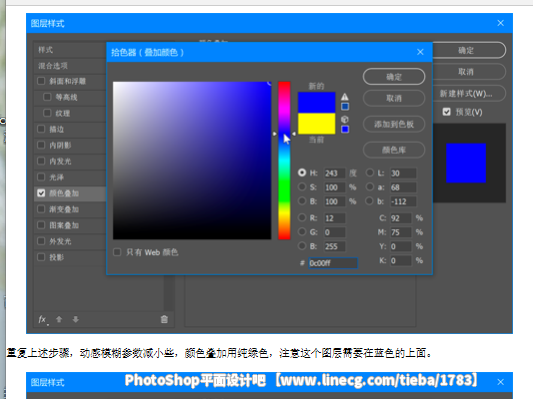Click the out-of-gamut warning triangle icon
Screen dimensions: 533x399
345,97
